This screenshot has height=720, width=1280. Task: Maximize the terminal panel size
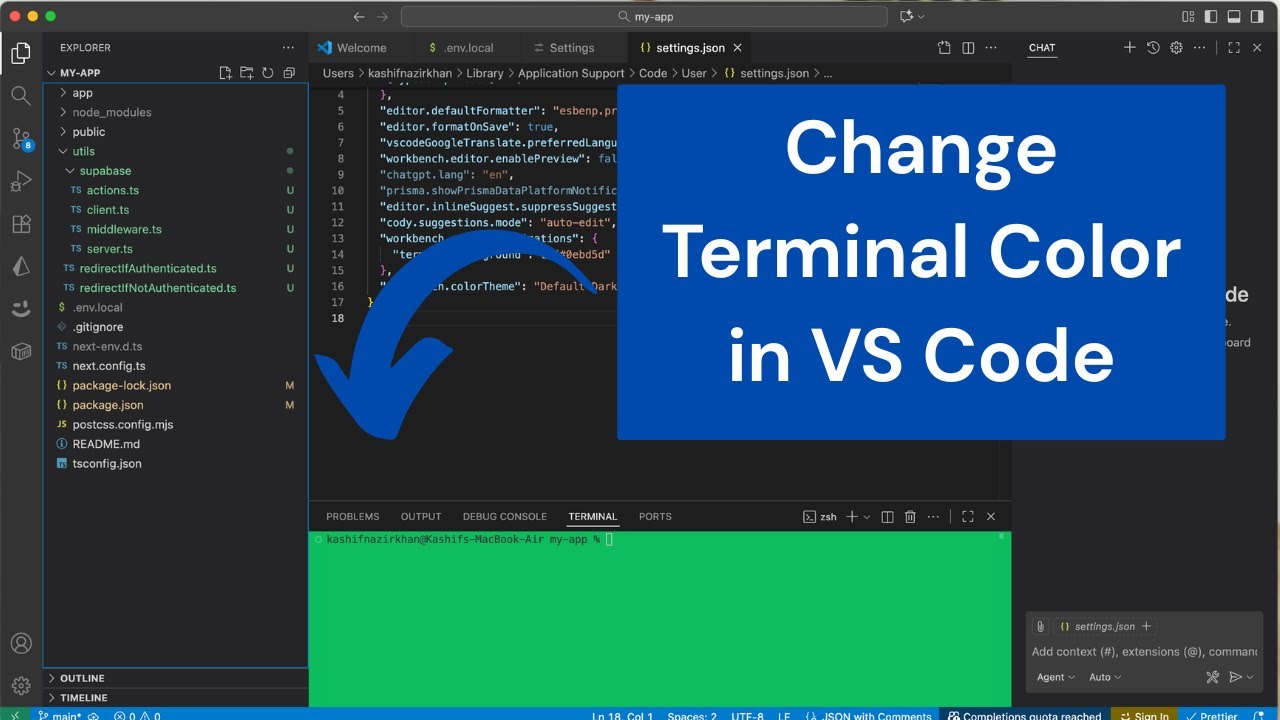pyautogui.click(x=967, y=517)
